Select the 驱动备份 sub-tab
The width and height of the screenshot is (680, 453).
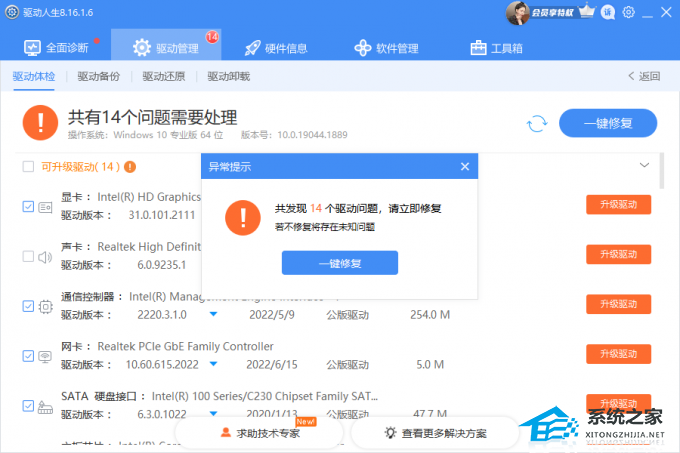[98, 77]
